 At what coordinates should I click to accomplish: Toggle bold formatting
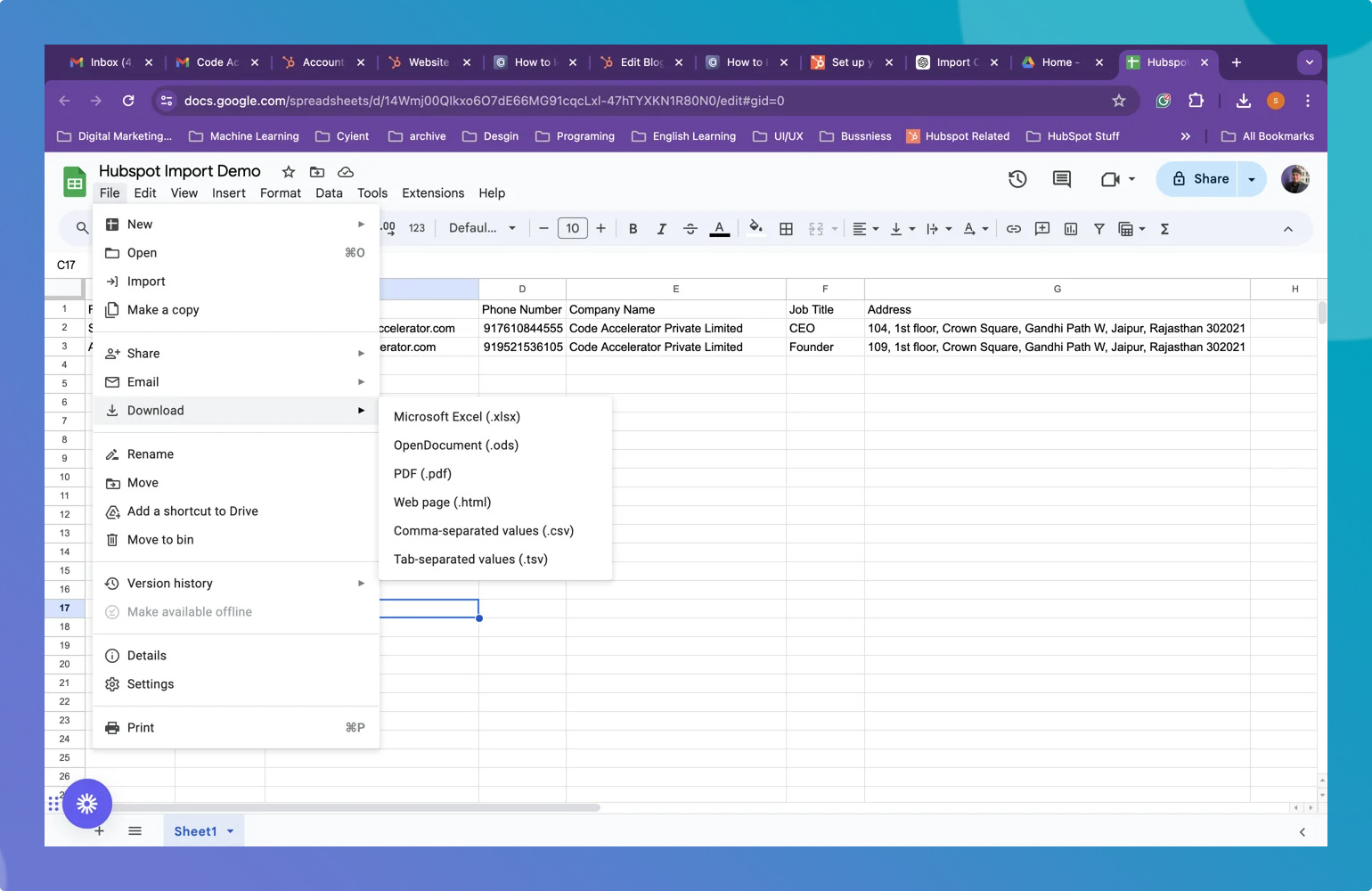(633, 228)
